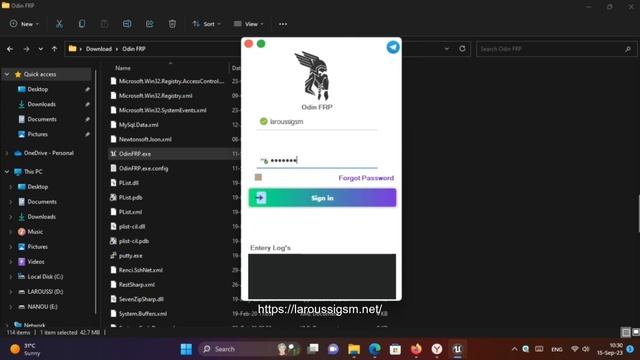This screenshot has height=360, width=640.
Task: Open the Yandex browser taskbar icon
Action: click(437, 349)
